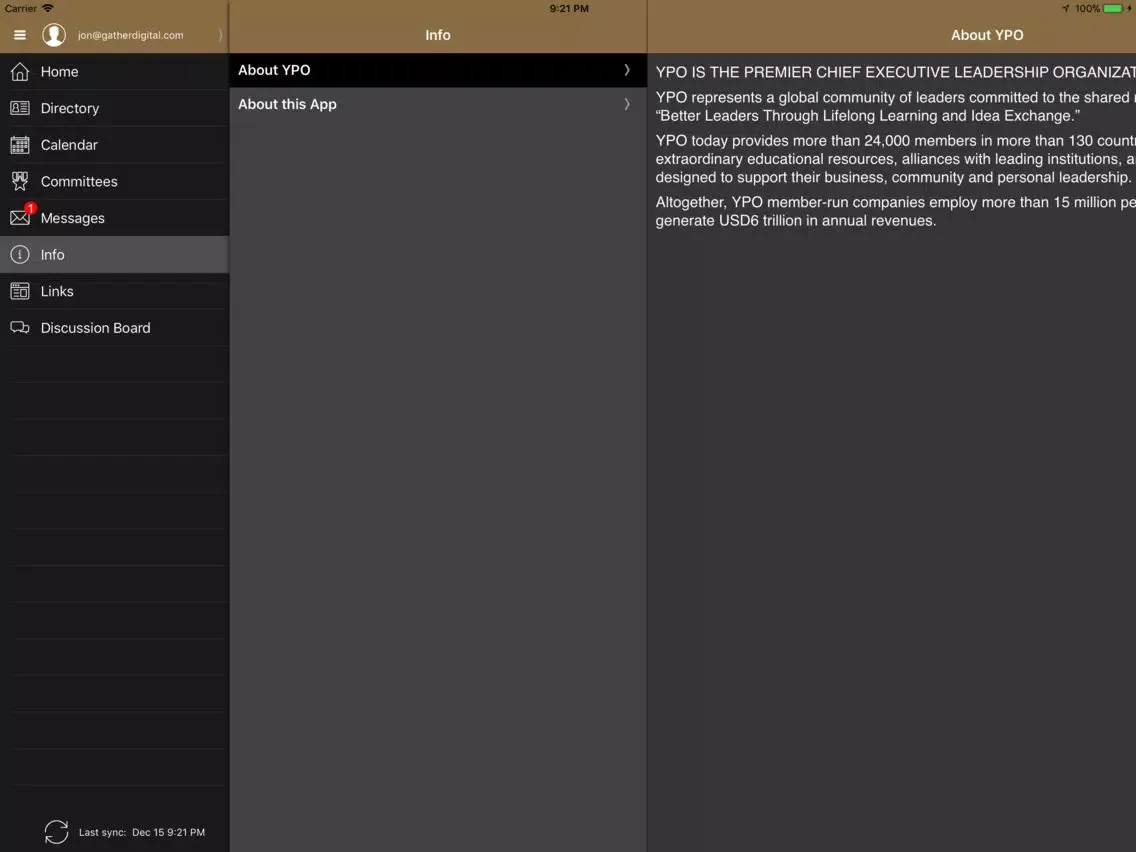Image resolution: width=1136 pixels, height=852 pixels.
Task: Click the Better Leaders Through Lifelong Learning line
Action: click(x=868, y=116)
